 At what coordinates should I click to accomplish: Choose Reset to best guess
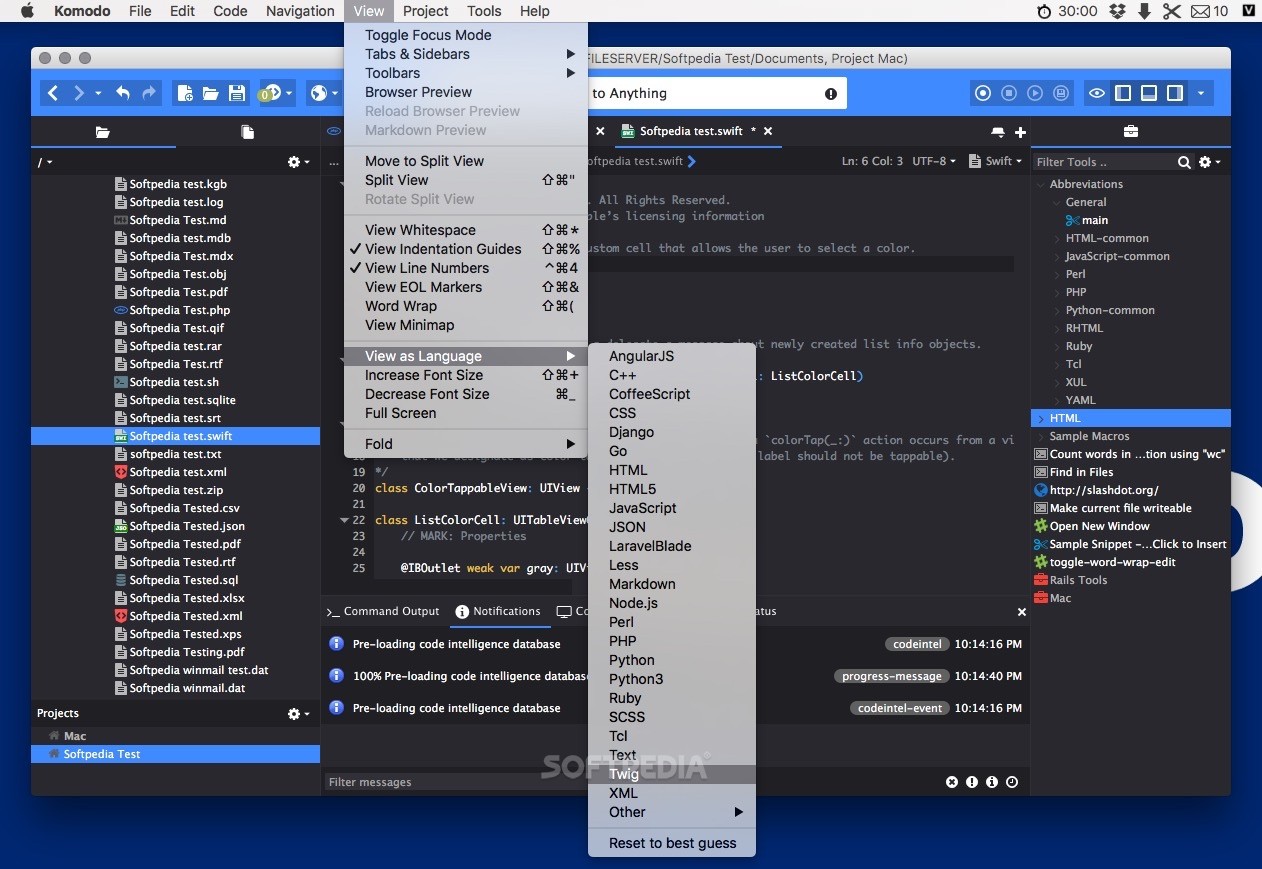click(x=672, y=843)
